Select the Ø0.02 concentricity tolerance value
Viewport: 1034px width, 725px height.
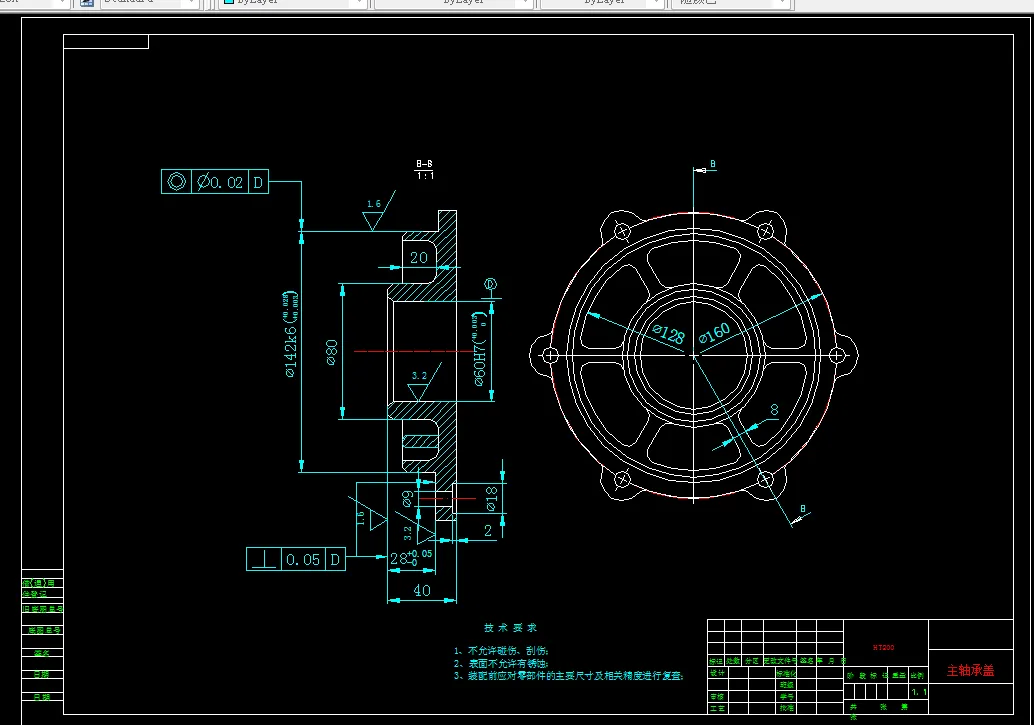(220, 182)
